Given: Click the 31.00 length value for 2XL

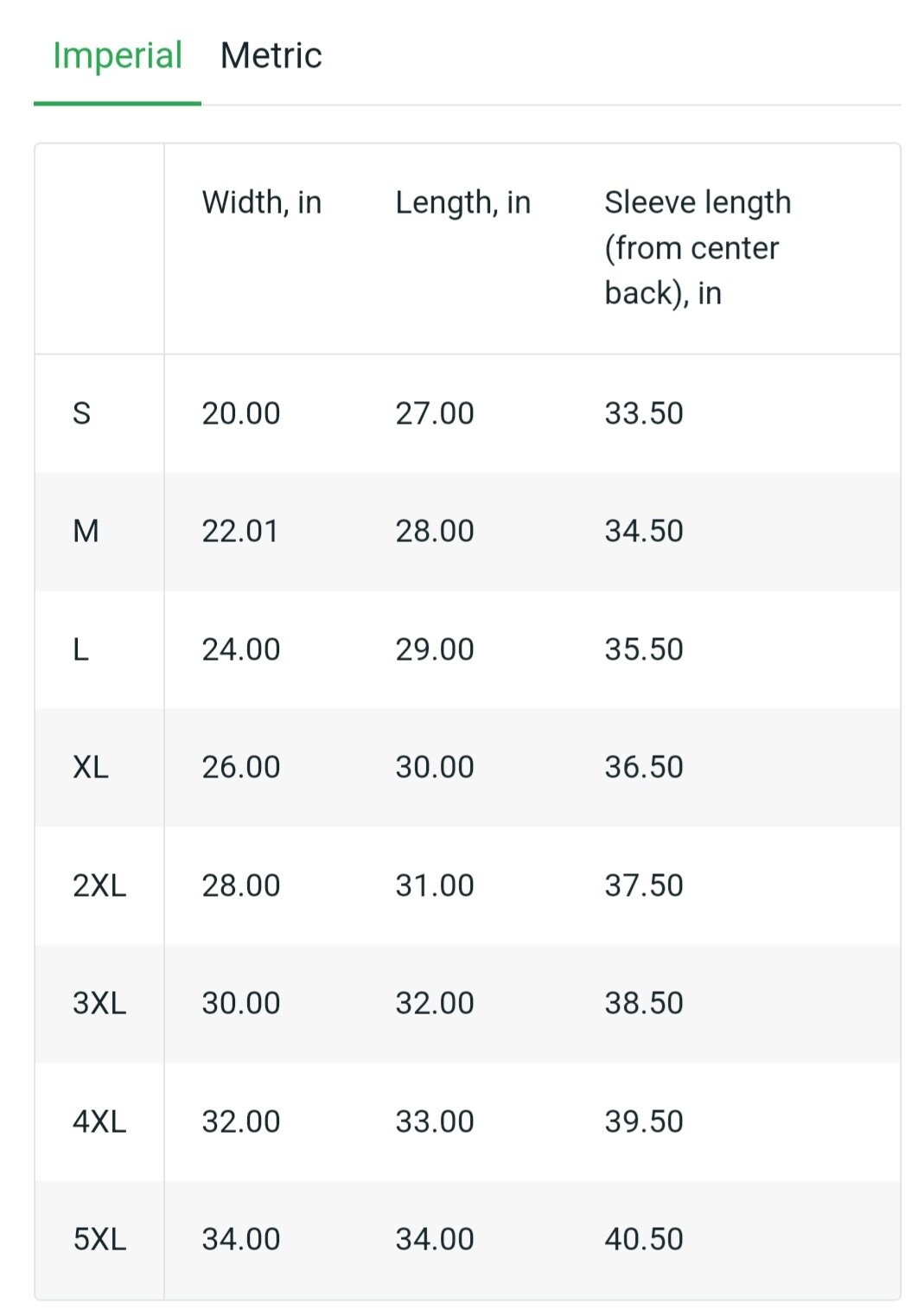Looking at the screenshot, I should coord(435,885).
